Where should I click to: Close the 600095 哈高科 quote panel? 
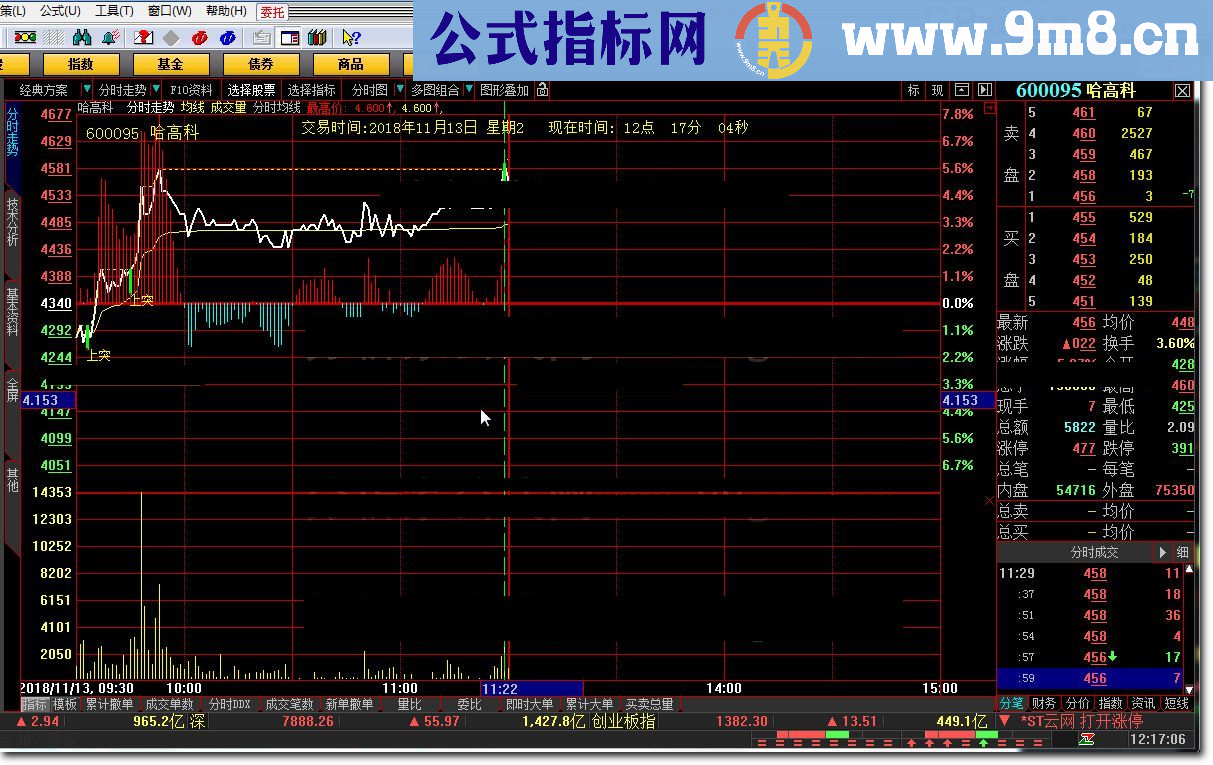(x=1182, y=90)
